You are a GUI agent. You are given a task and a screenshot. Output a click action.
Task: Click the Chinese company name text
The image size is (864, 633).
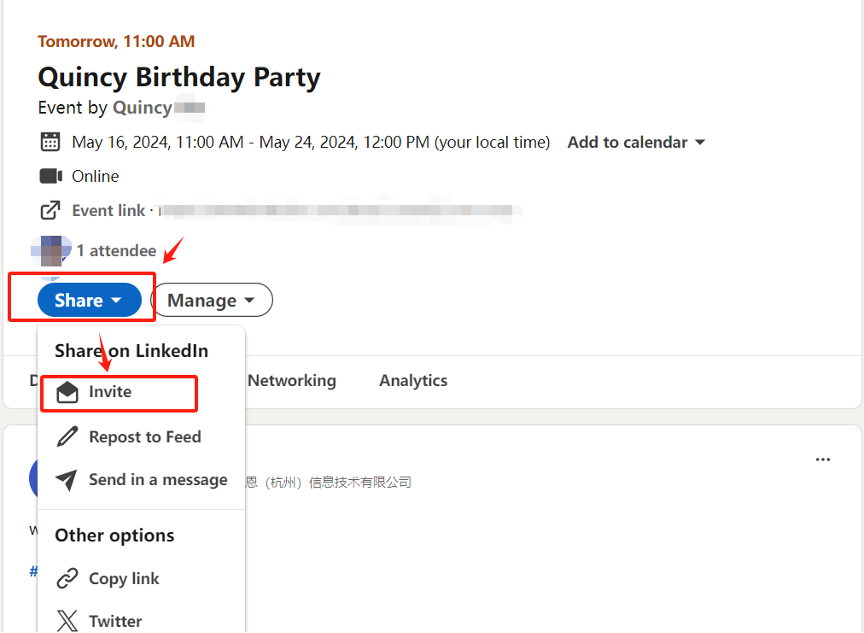pos(329,483)
